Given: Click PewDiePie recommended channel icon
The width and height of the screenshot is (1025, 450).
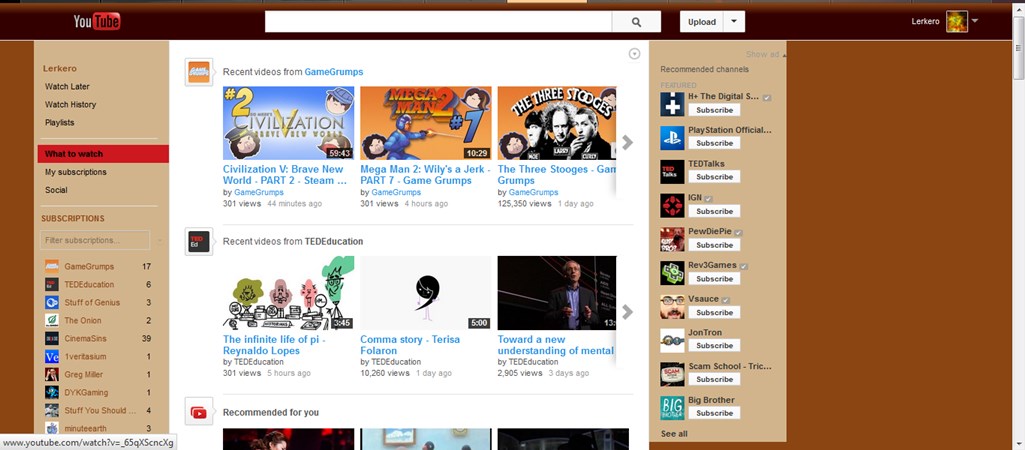Looking at the screenshot, I should pos(672,239).
